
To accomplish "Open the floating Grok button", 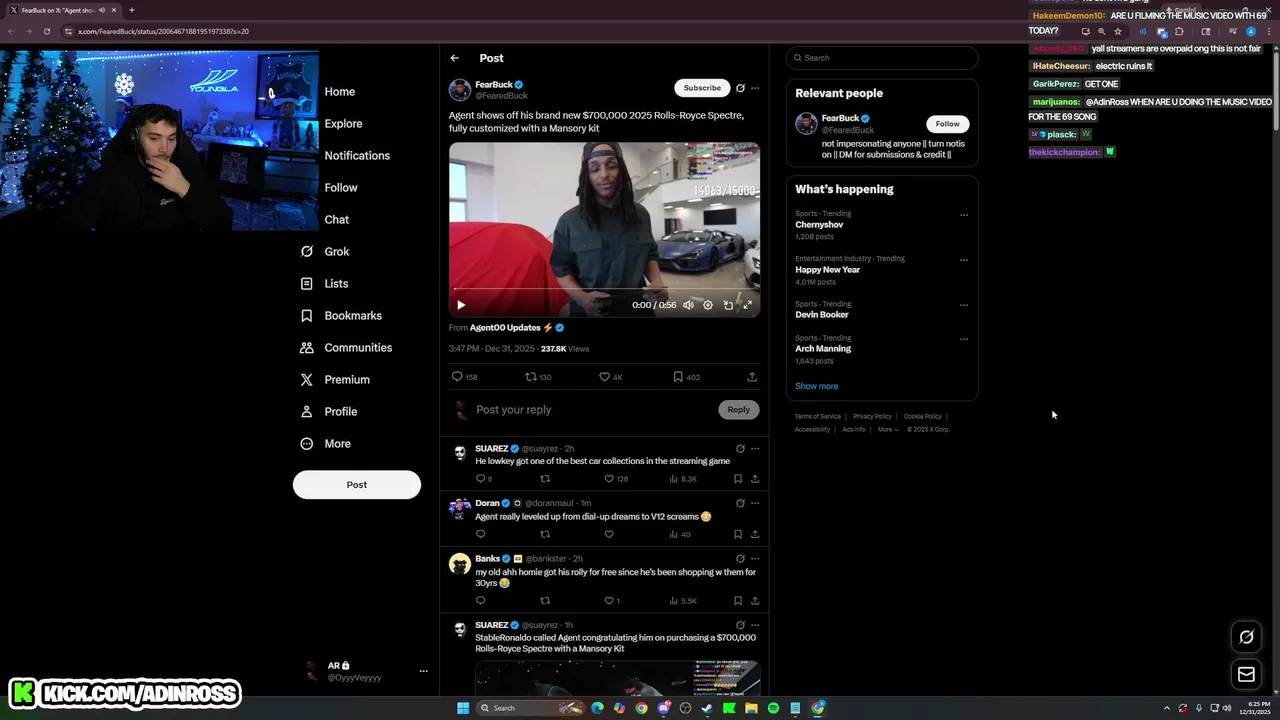I will [1246, 637].
